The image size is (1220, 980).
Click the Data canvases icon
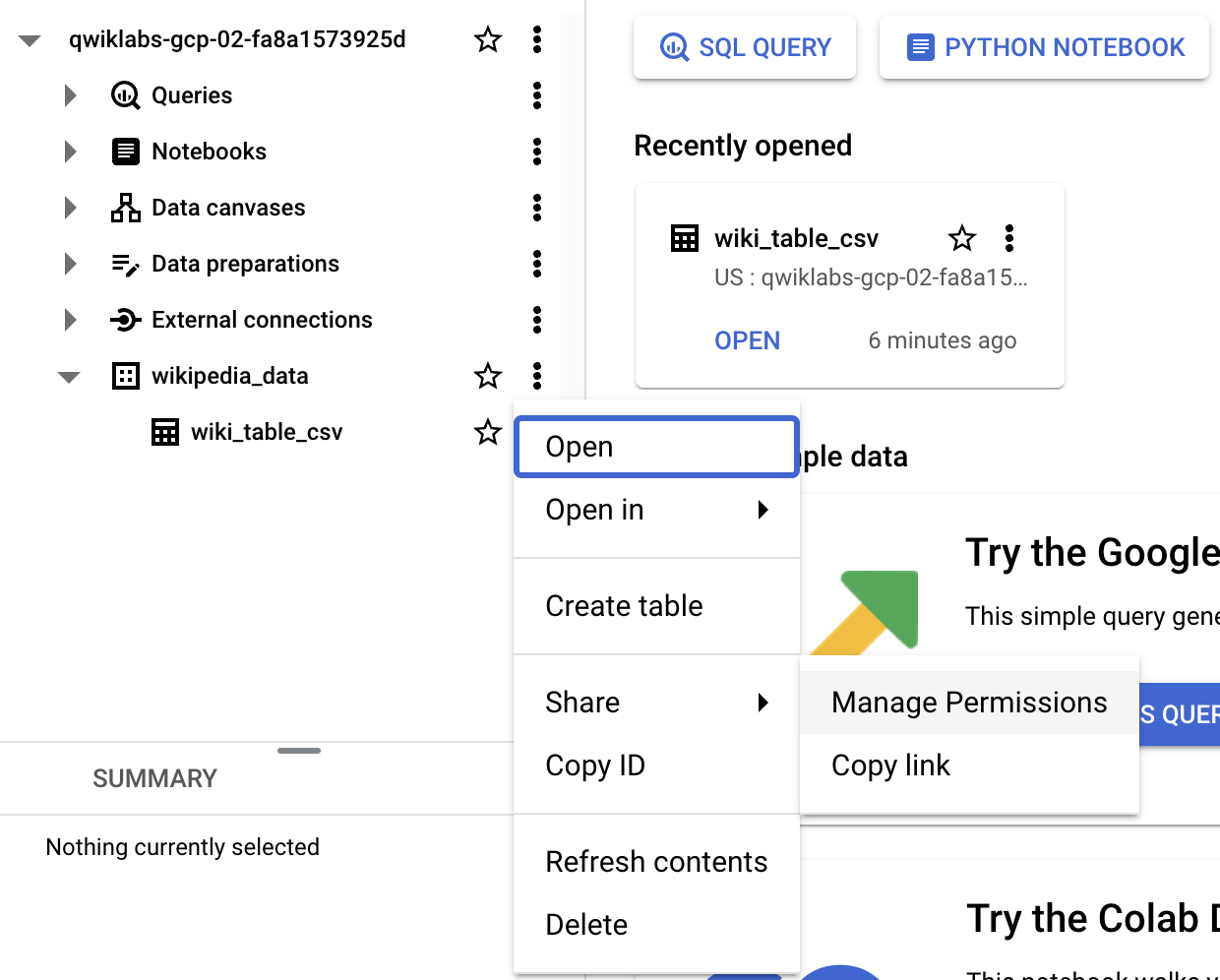click(x=125, y=208)
